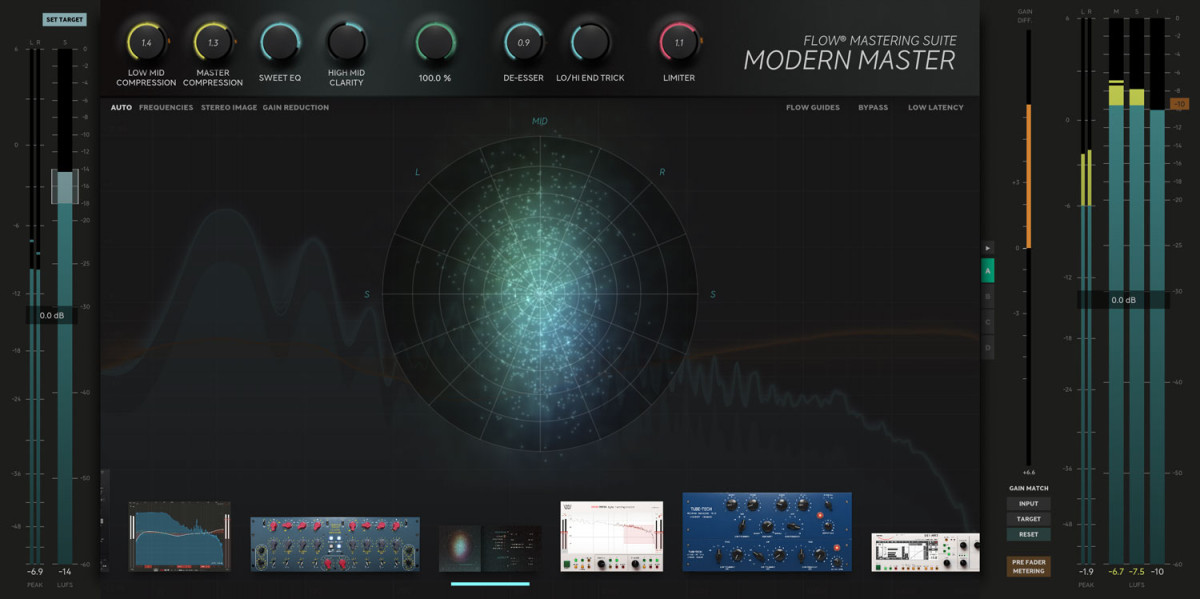
Task: Open the selected stereo image module thumbnail
Action: (x=490, y=549)
